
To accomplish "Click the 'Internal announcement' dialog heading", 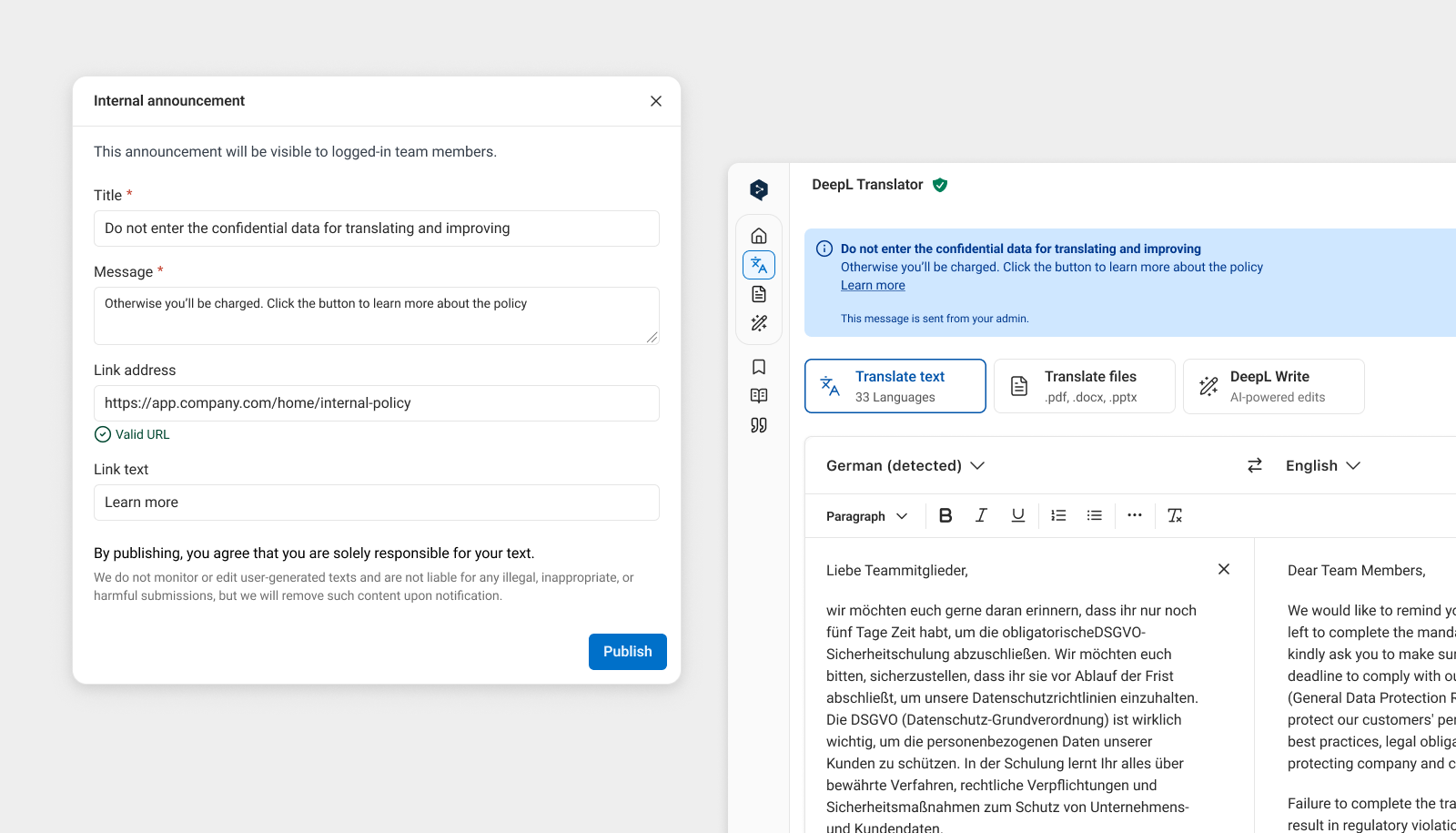I will [x=169, y=101].
